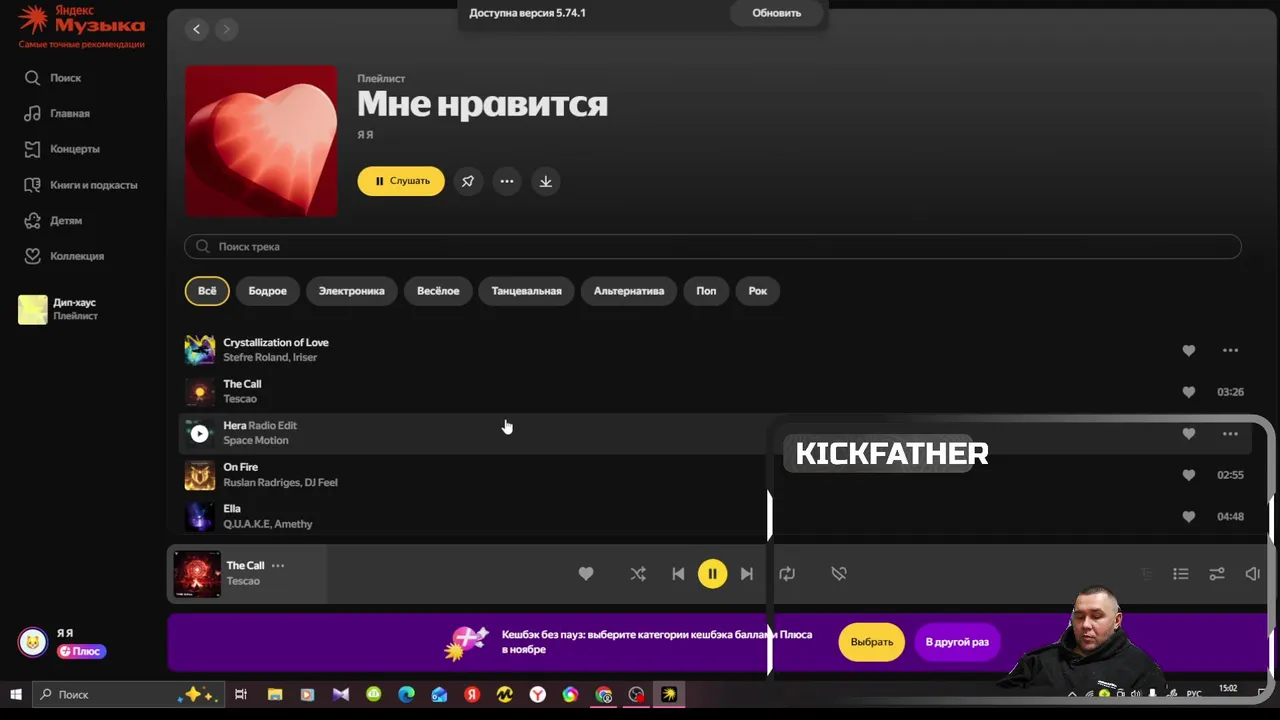Screen dimensions: 1280x720
Task: Click the Поиск трека search field
Action: click(713, 246)
